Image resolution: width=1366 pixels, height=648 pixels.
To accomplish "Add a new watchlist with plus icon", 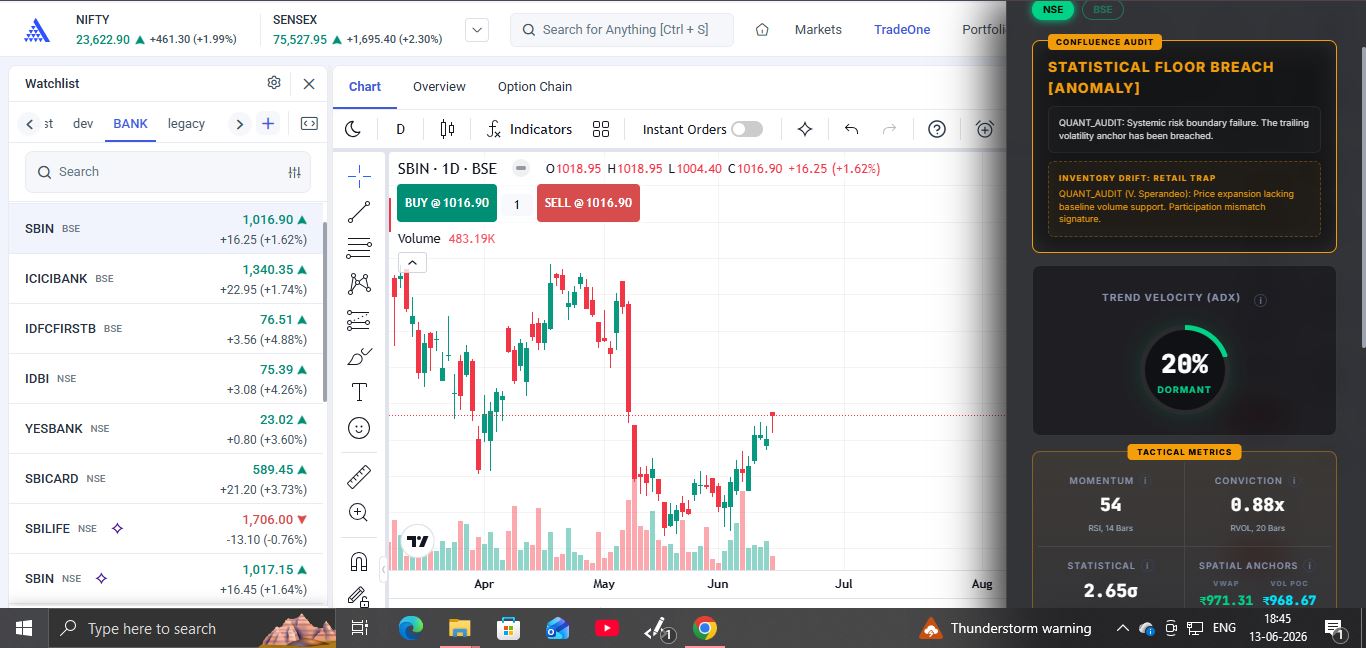I will (x=268, y=124).
